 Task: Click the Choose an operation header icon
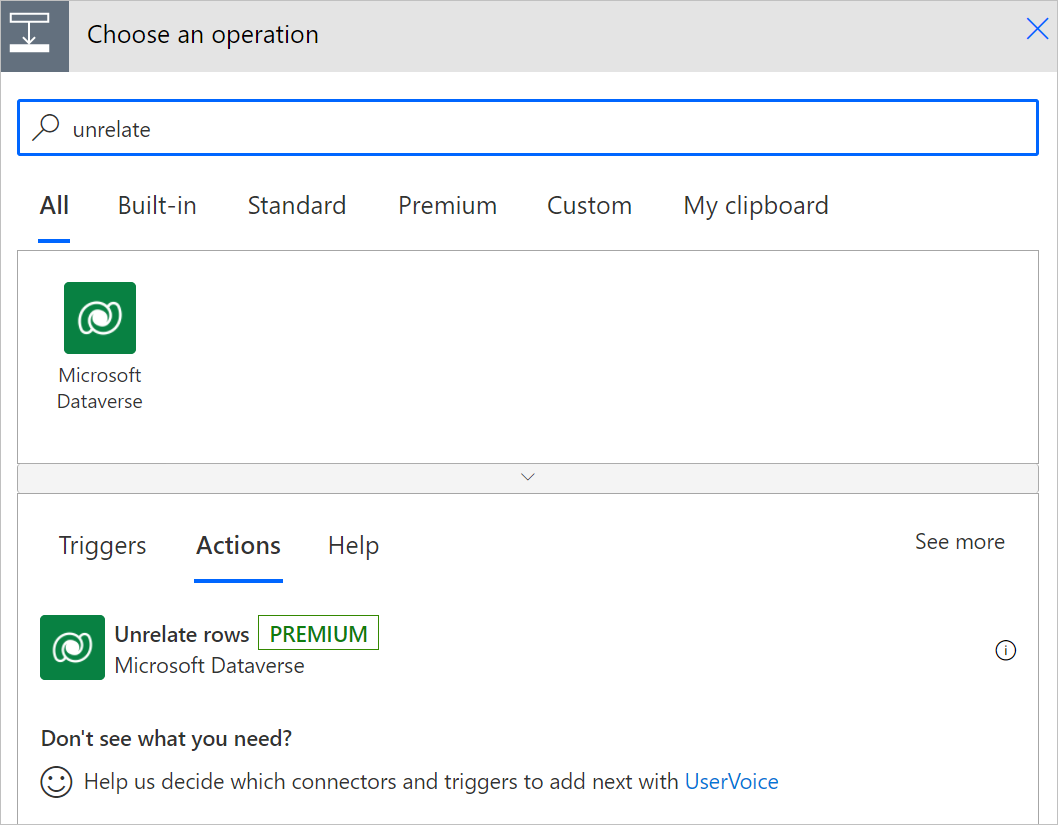(35, 36)
